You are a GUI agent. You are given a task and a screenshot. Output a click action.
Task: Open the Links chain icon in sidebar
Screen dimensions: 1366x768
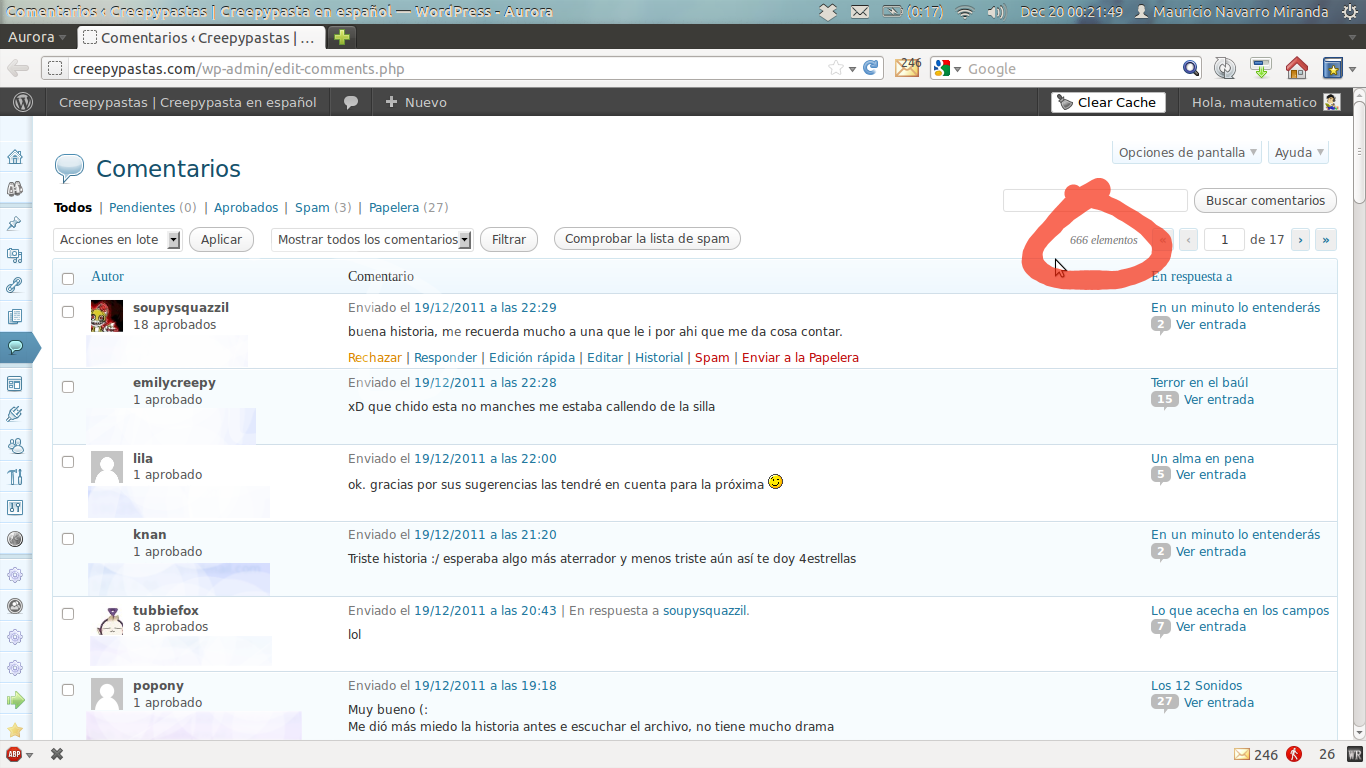click(15, 285)
